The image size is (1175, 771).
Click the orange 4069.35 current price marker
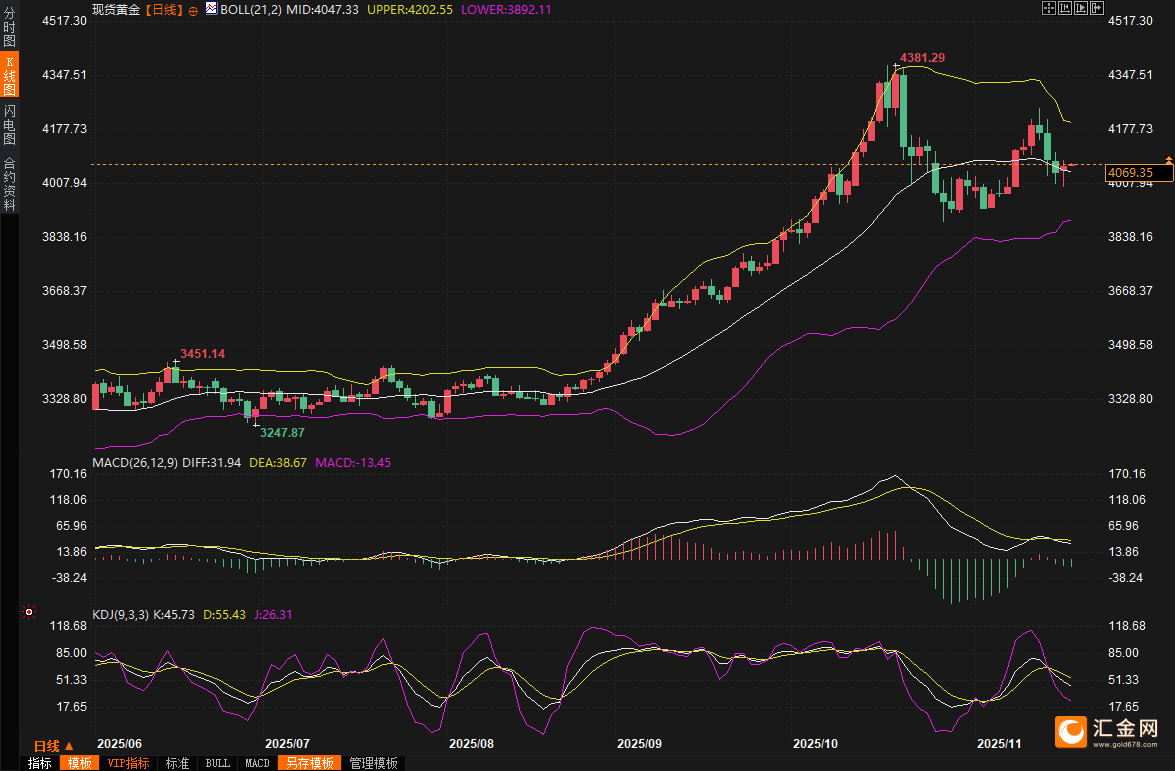[x=1130, y=173]
